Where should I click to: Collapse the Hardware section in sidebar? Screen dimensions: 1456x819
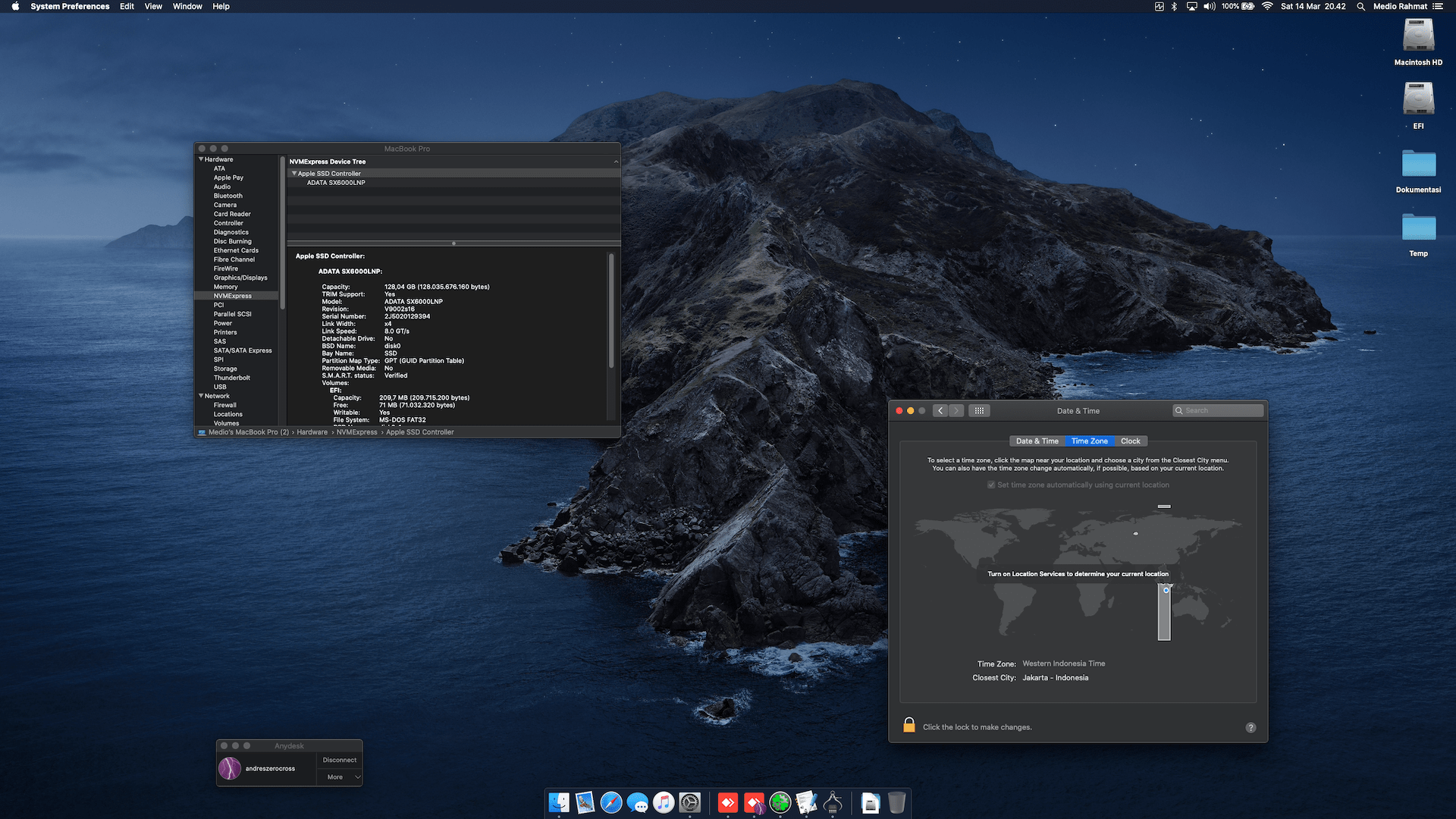tap(201, 159)
